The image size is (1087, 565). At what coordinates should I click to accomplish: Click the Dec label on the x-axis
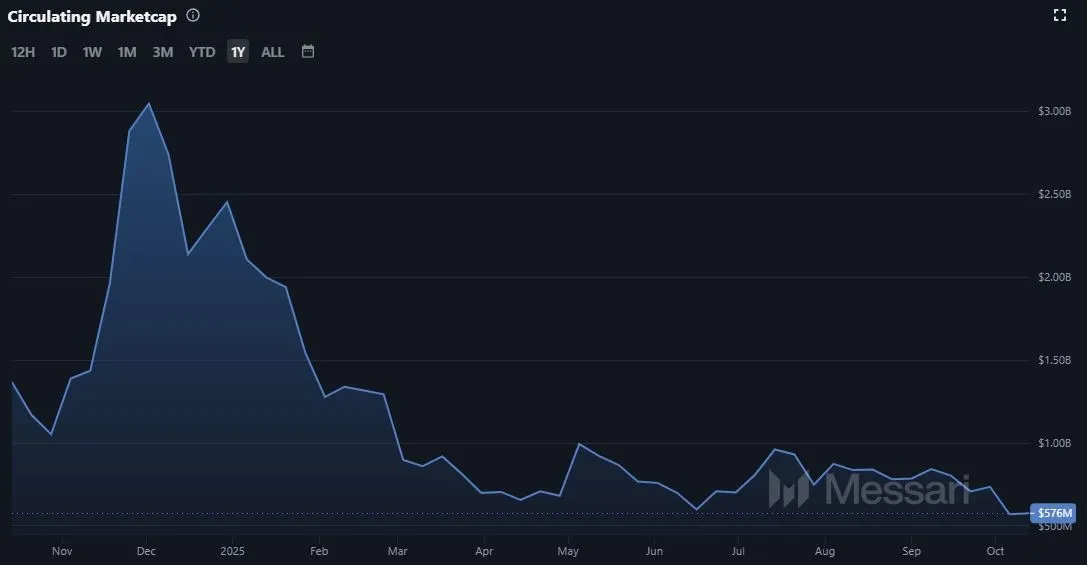(x=146, y=551)
